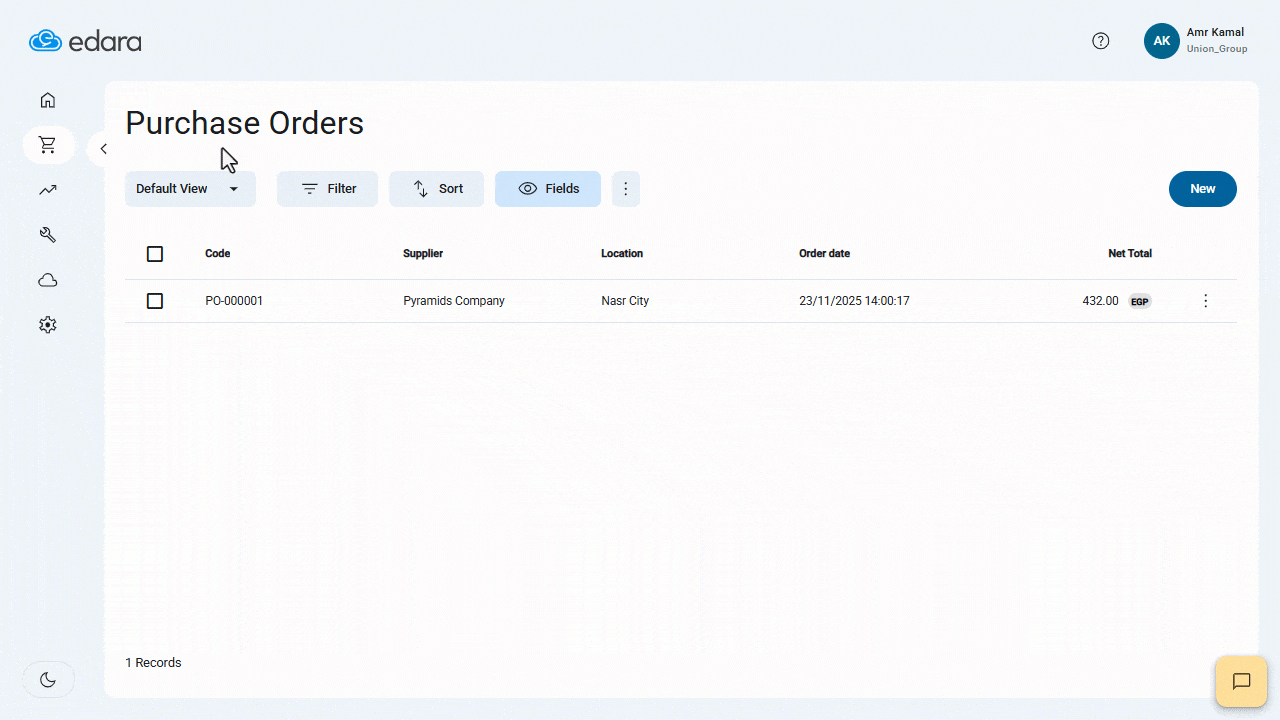1280x720 pixels.
Task: Toggle dark mode moon button
Action: click(48, 680)
